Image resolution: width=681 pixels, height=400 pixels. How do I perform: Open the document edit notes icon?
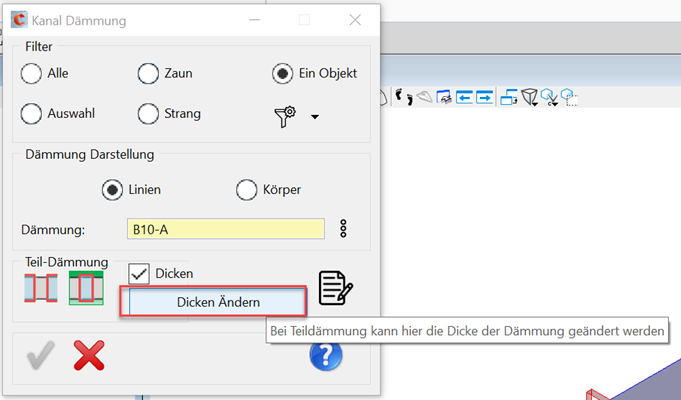point(335,288)
